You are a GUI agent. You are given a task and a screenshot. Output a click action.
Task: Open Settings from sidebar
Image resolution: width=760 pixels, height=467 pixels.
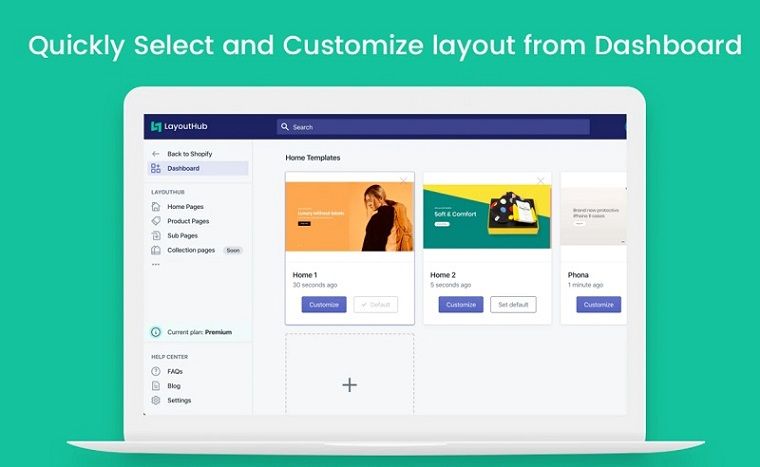179,401
